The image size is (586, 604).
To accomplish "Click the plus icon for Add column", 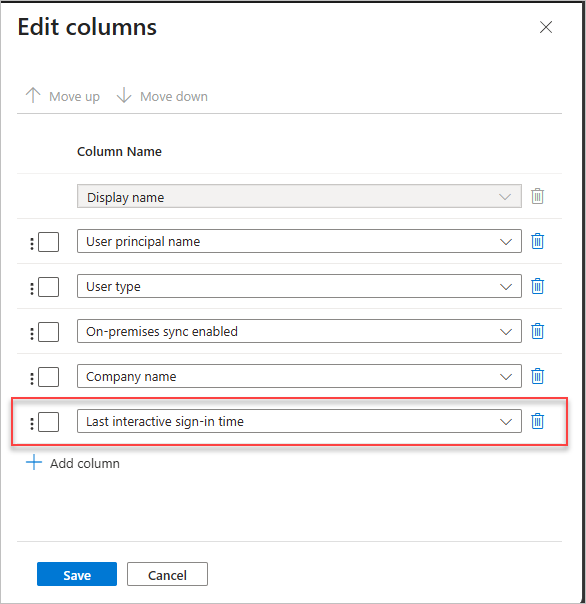I will tap(34, 462).
